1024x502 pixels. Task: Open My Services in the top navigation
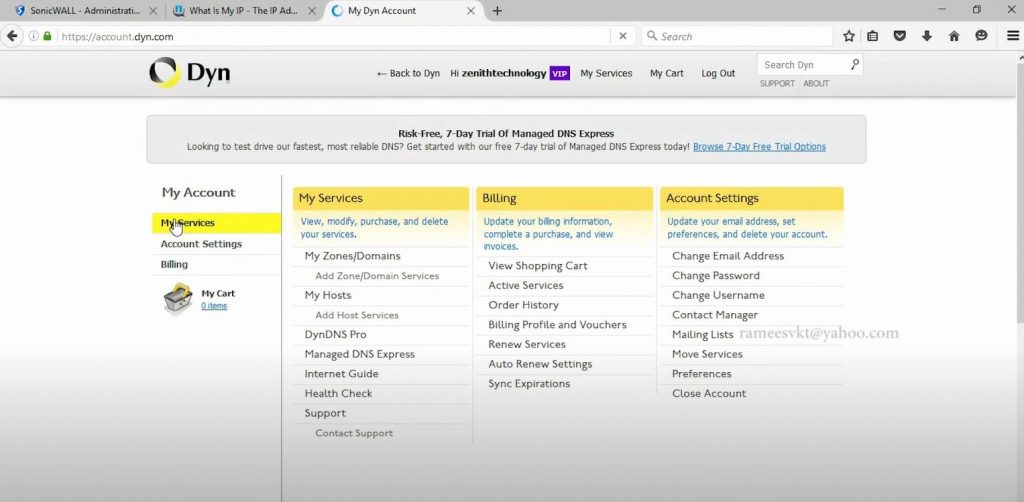pos(606,73)
